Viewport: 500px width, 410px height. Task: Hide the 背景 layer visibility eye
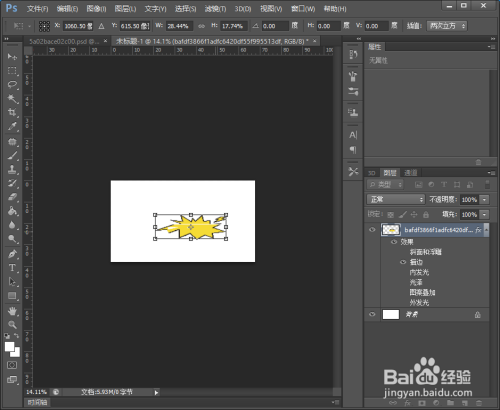pyautogui.click(x=372, y=314)
